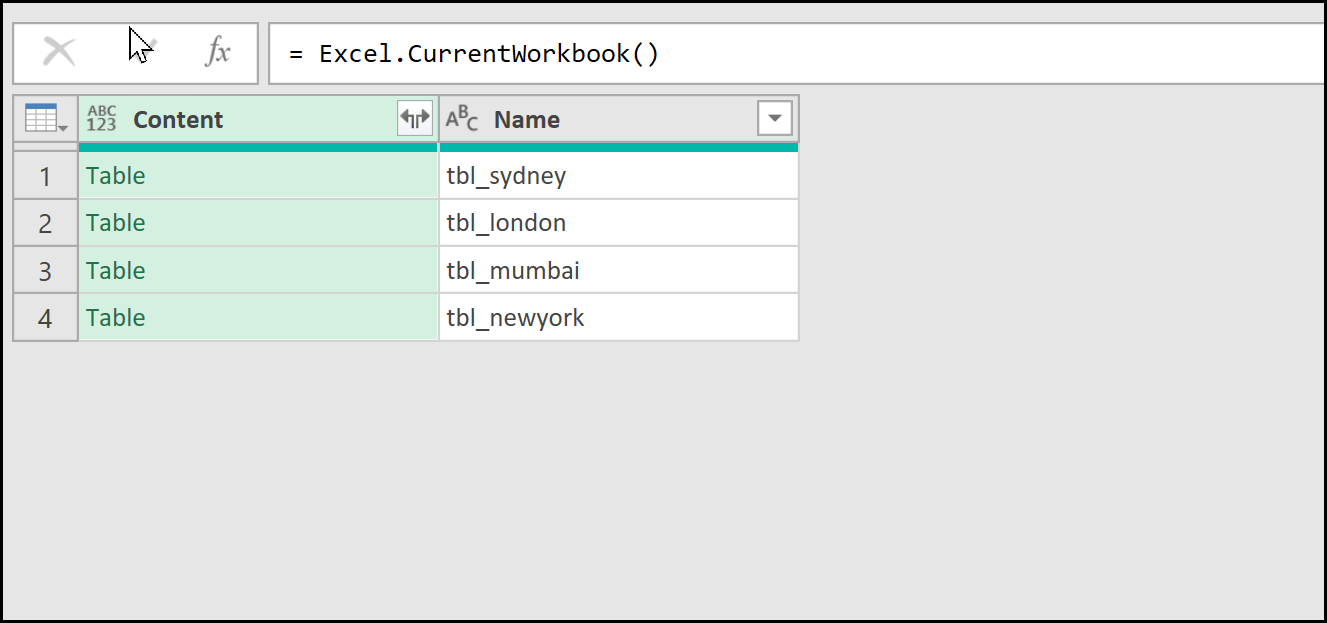
Task: Select row number 1 header
Action: [x=45, y=177]
